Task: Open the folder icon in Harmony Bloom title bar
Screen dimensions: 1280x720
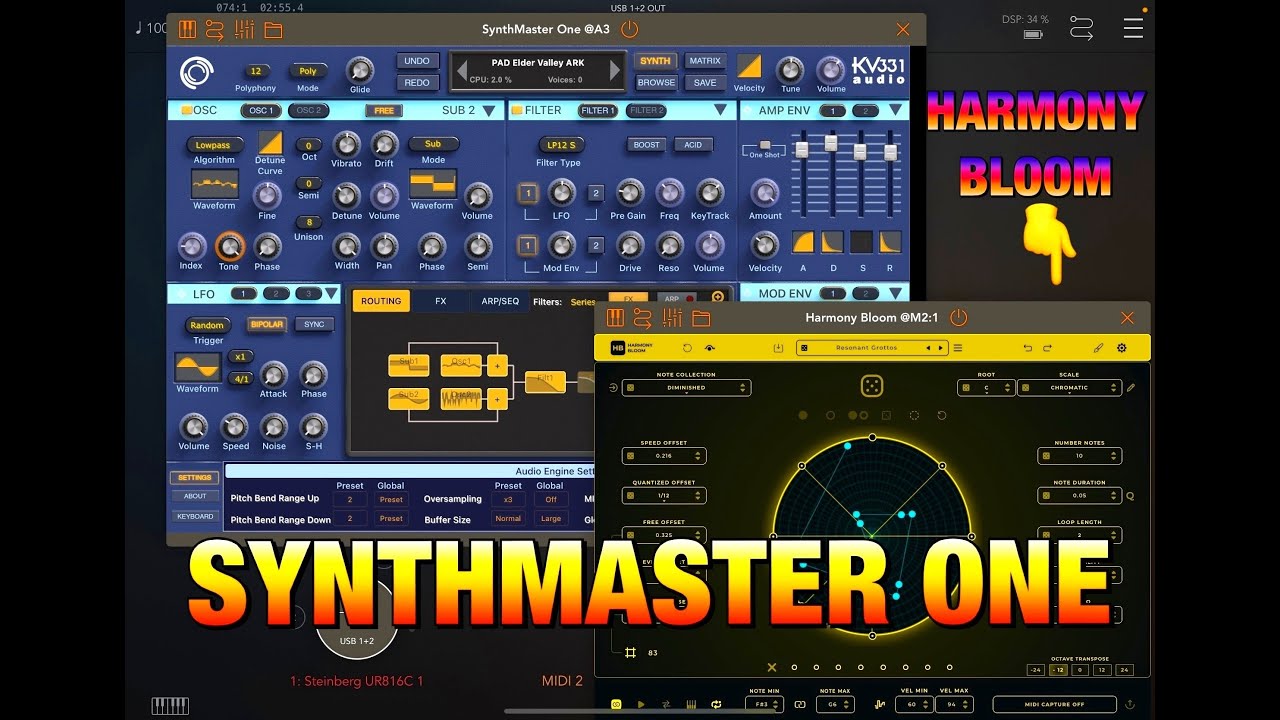Action: [x=701, y=317]
